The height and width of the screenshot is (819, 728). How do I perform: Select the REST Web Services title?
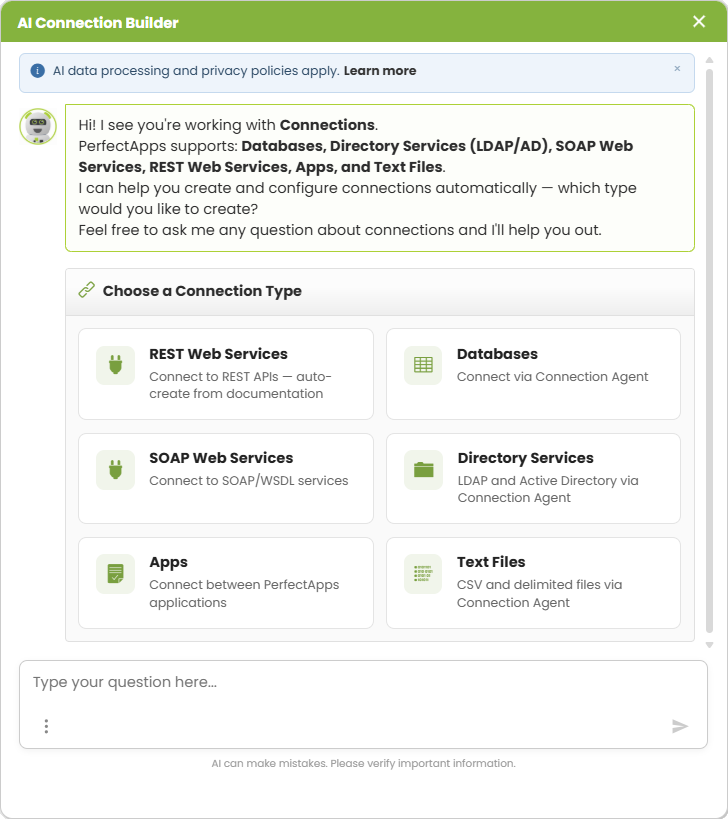(218, 354)
